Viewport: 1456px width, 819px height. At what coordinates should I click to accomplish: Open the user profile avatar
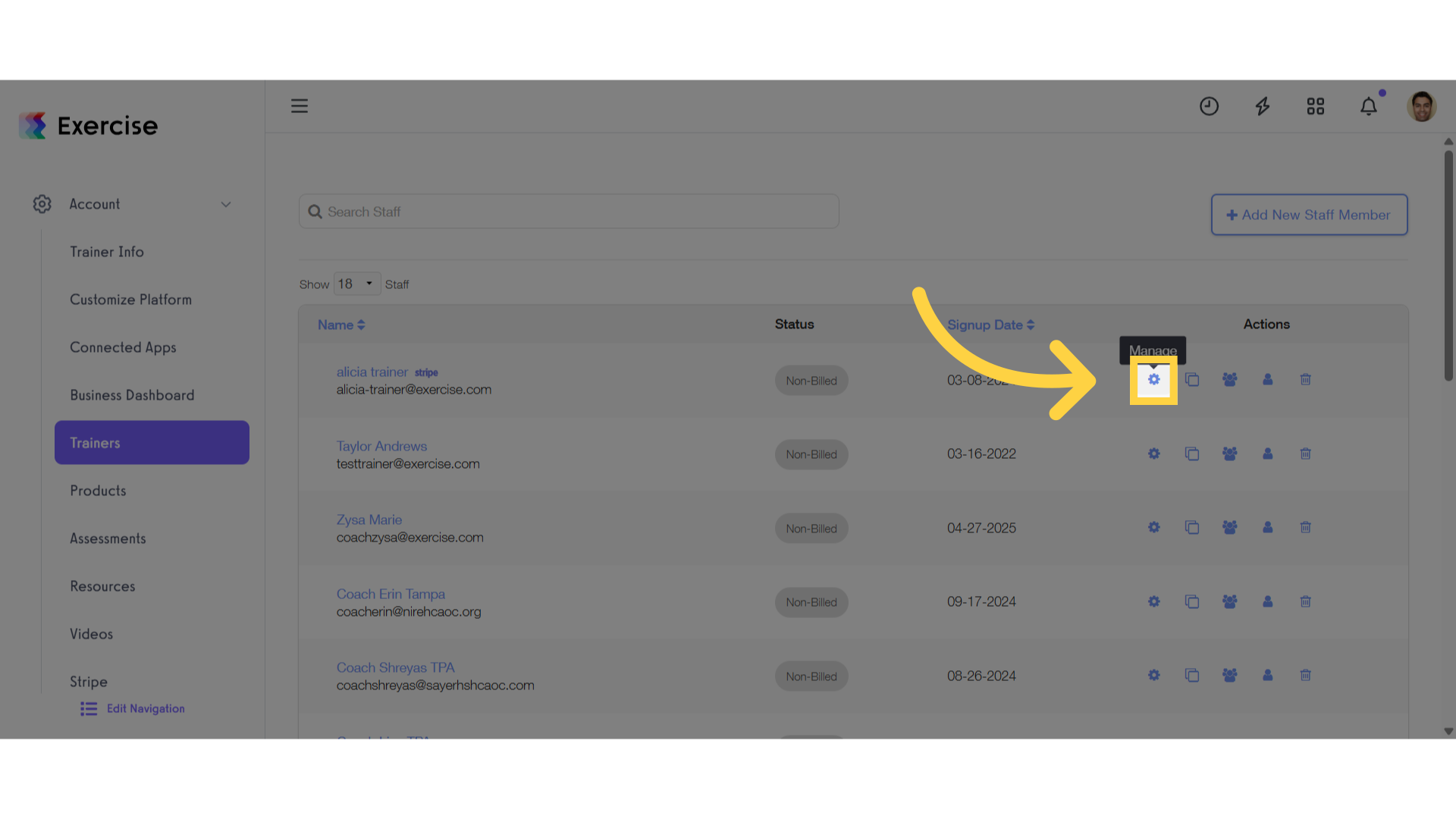tap(1422, 106)
